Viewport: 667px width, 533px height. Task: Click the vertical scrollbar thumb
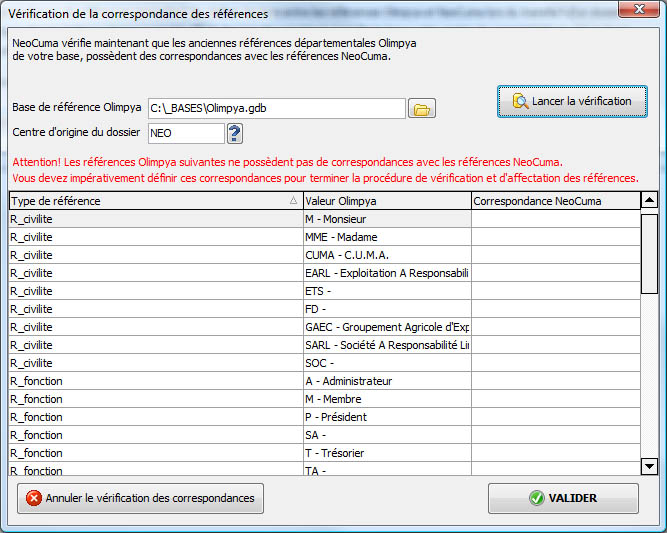point(649,254)
